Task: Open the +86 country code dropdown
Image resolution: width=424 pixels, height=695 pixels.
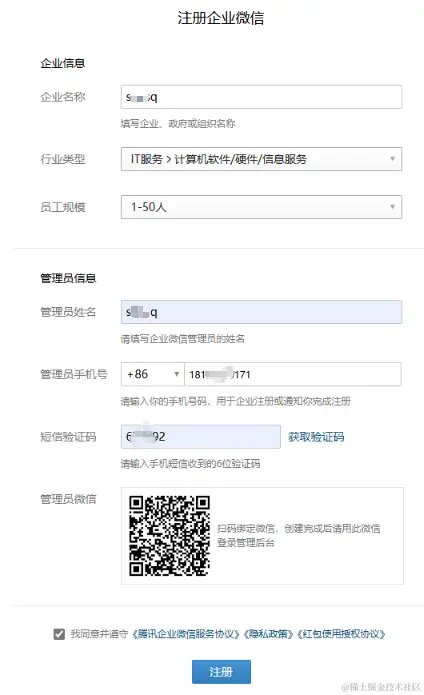Action: 152,374
